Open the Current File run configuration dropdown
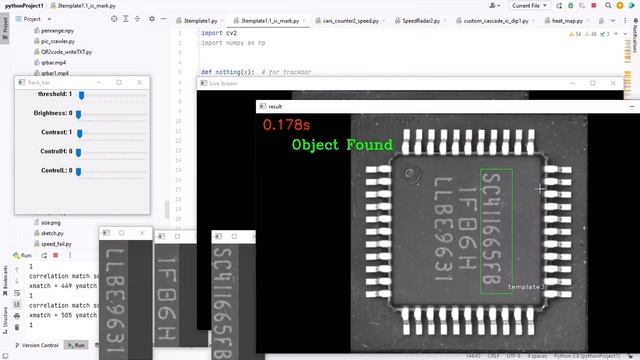This screenshot has height=360, width=640. pos(529,6)
